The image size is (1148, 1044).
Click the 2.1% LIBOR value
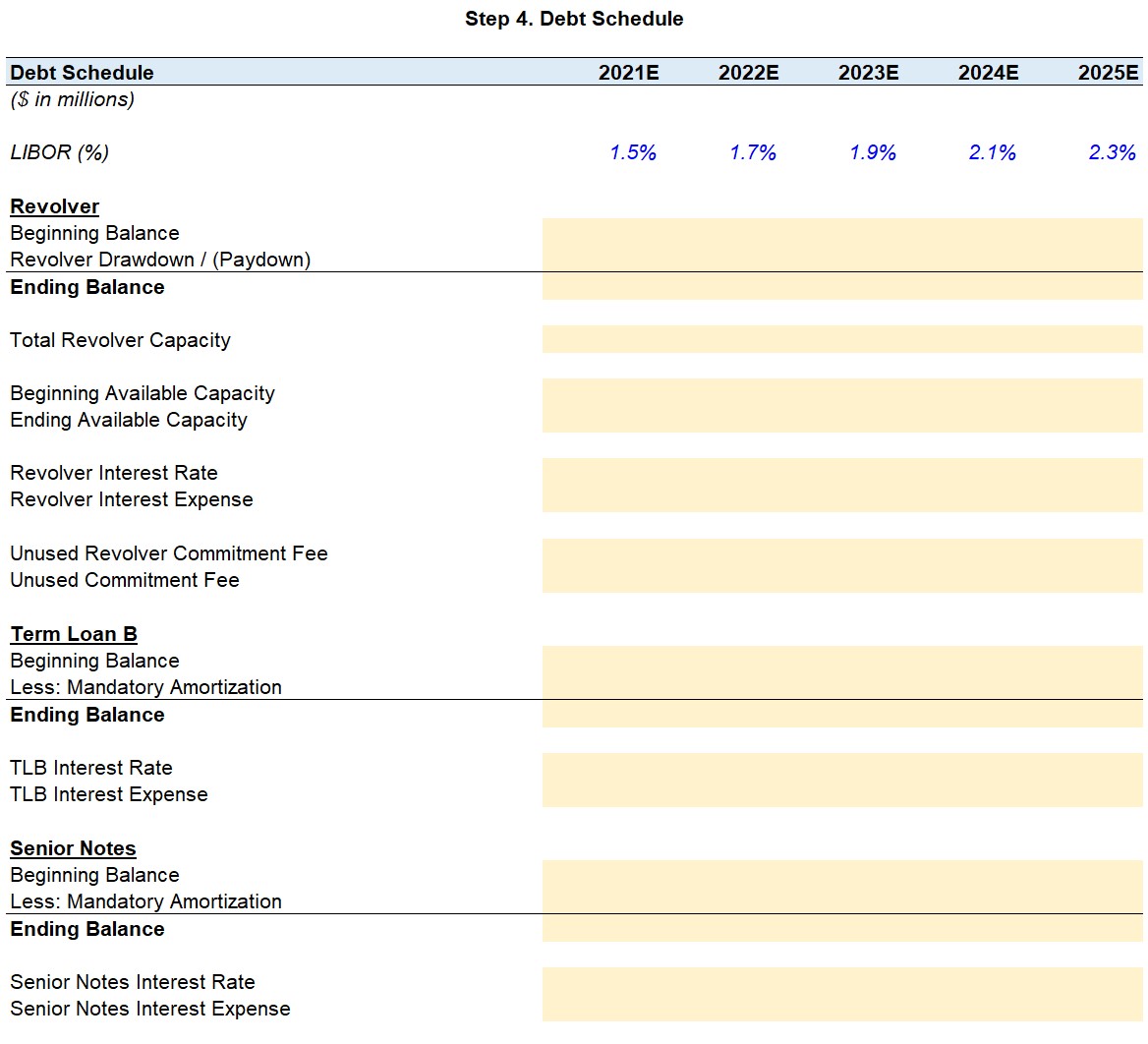(993, 152)
